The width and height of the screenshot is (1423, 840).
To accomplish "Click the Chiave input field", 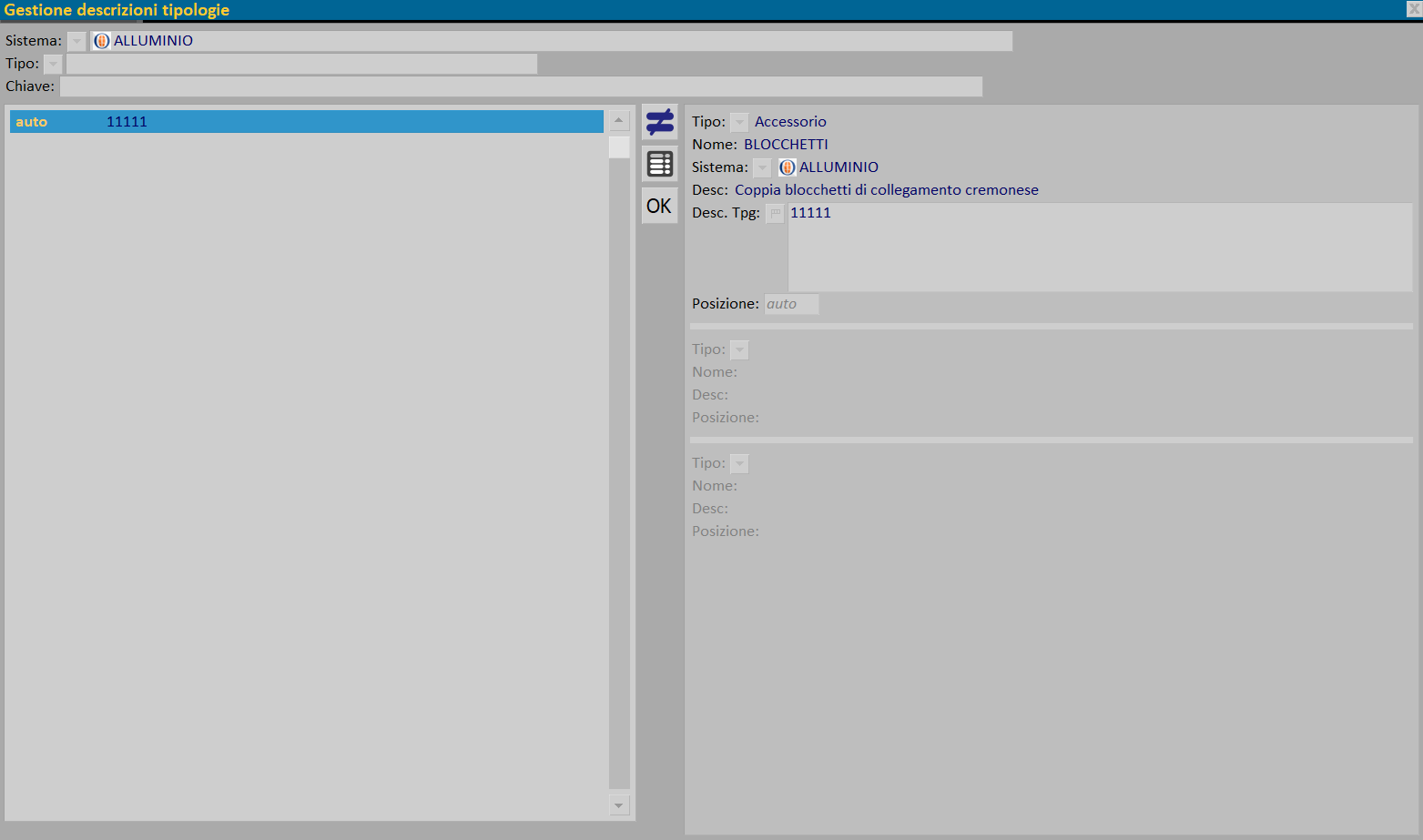I will click(521, 86).
